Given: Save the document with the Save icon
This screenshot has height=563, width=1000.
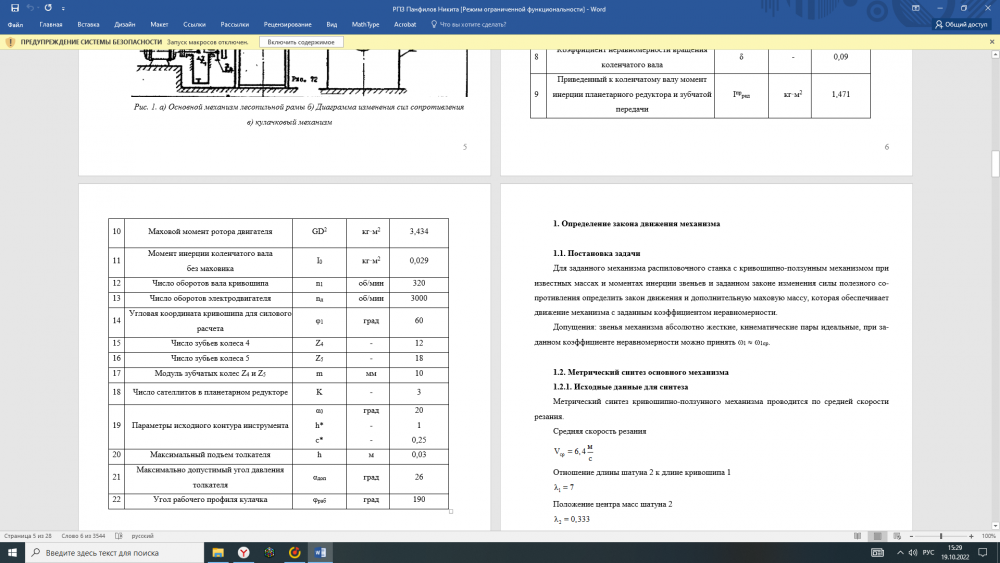Looking at the screenshot, I should pos(15,8).
